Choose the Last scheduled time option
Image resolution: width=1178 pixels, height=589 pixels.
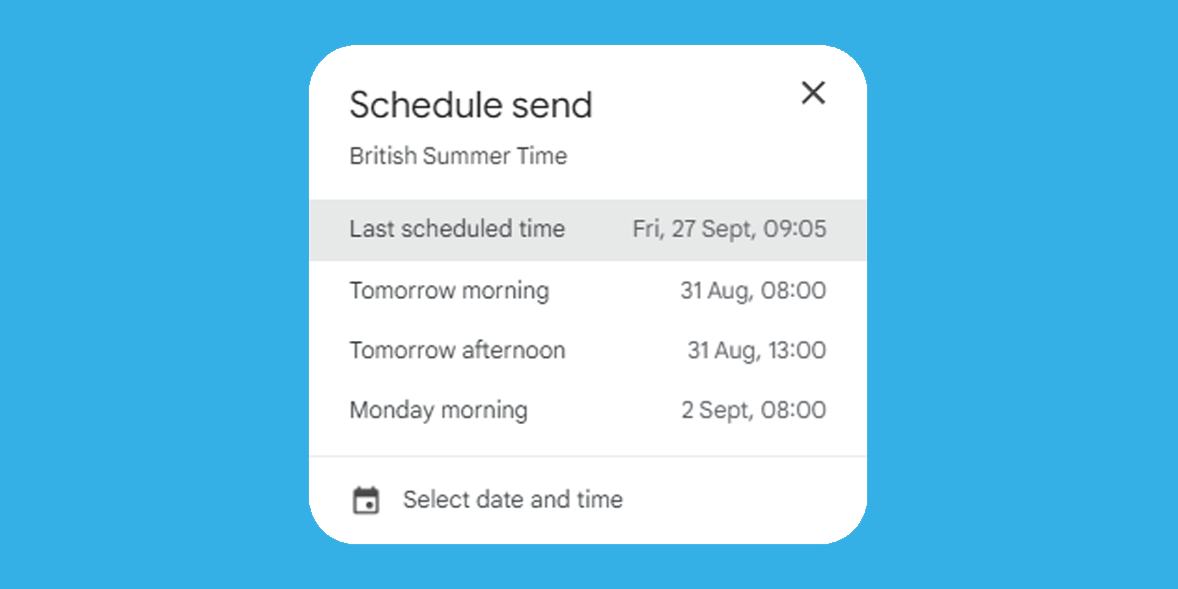[x=587, y=230]
